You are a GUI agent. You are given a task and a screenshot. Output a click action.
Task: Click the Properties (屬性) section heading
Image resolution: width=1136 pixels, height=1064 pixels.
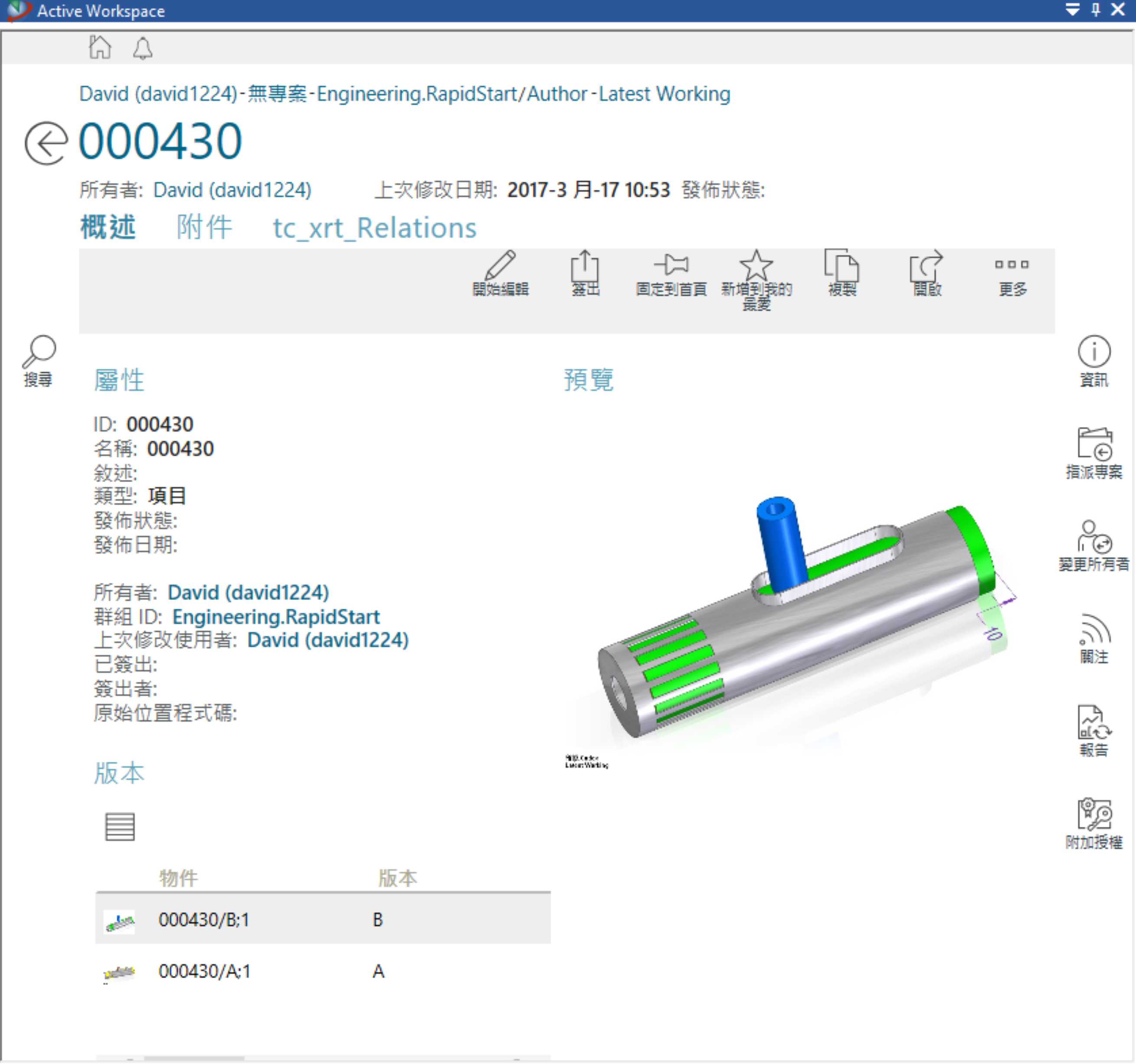click(119, 380)
